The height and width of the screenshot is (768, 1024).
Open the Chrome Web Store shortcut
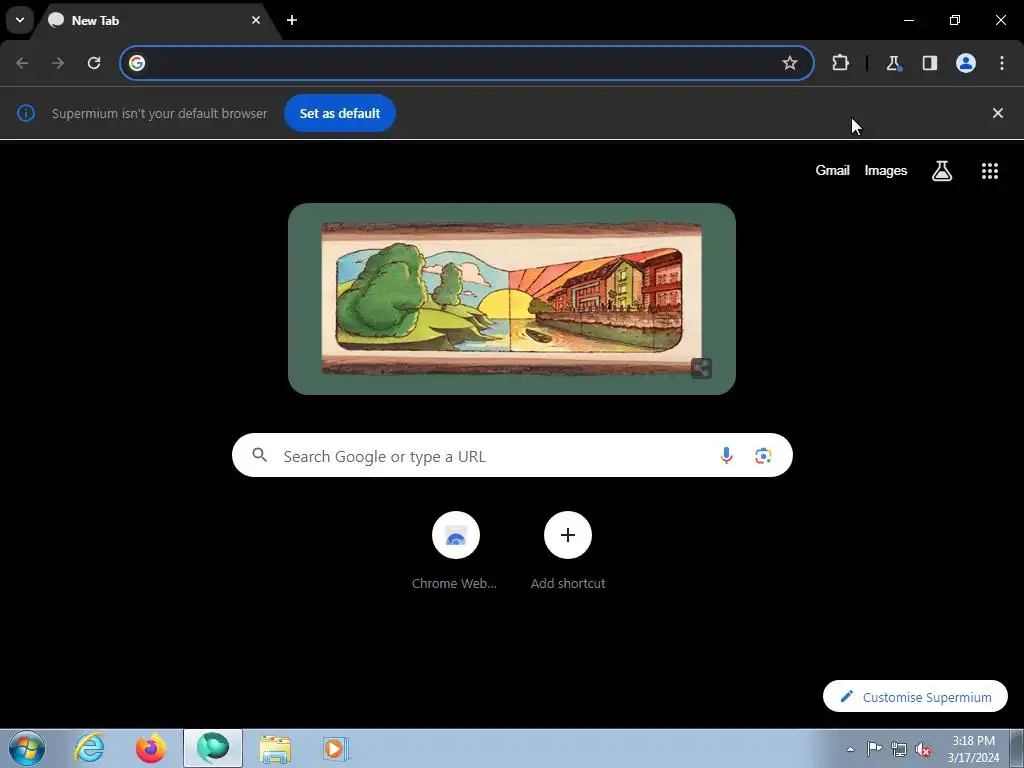pyautogui.click(x=455, y=551)
